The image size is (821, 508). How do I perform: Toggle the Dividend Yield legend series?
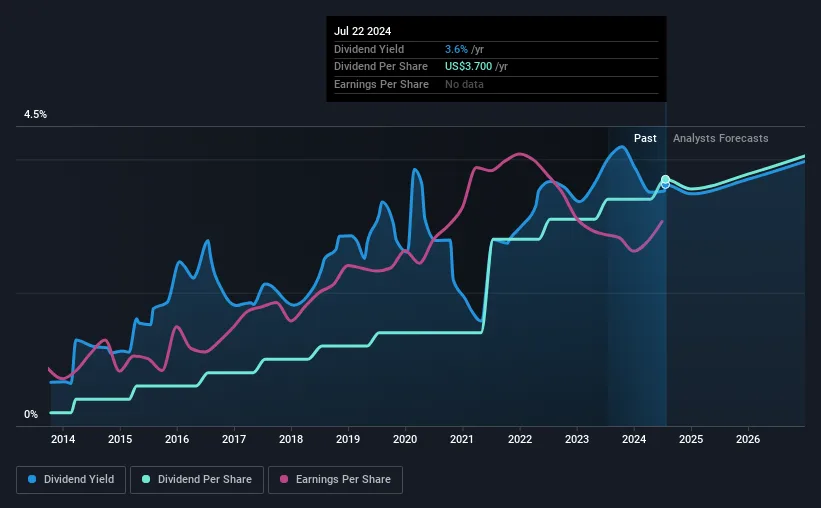(x=70, y=480)
